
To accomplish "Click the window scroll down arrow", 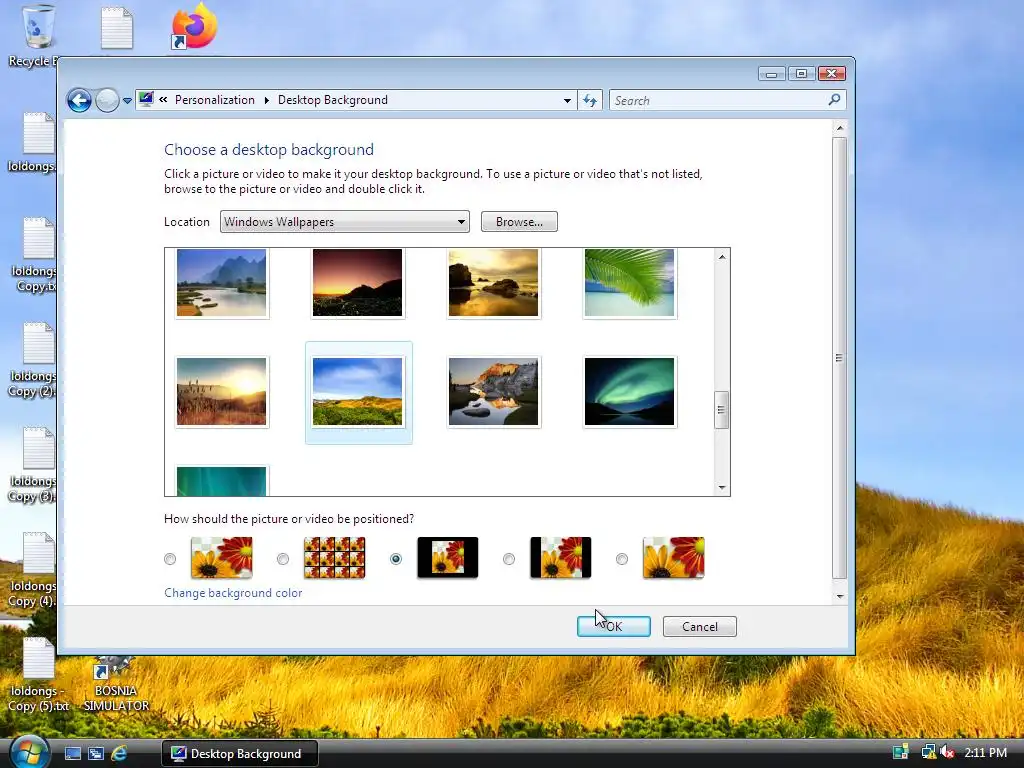I will [840, 596].
